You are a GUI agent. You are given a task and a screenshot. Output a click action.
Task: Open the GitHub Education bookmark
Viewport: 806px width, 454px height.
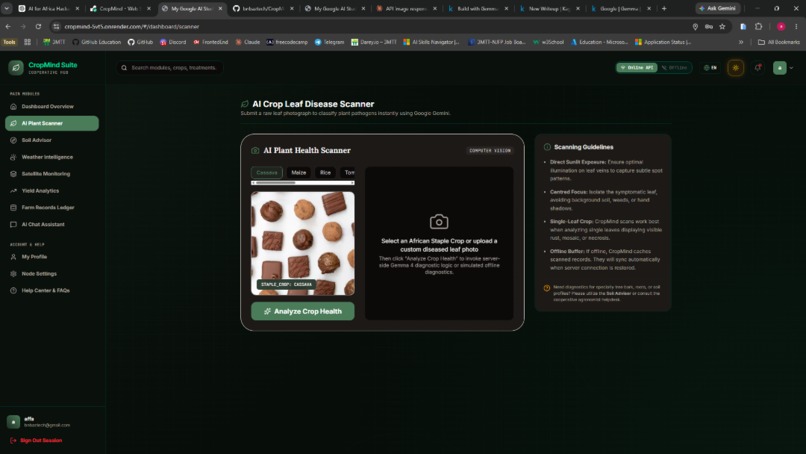97,42
